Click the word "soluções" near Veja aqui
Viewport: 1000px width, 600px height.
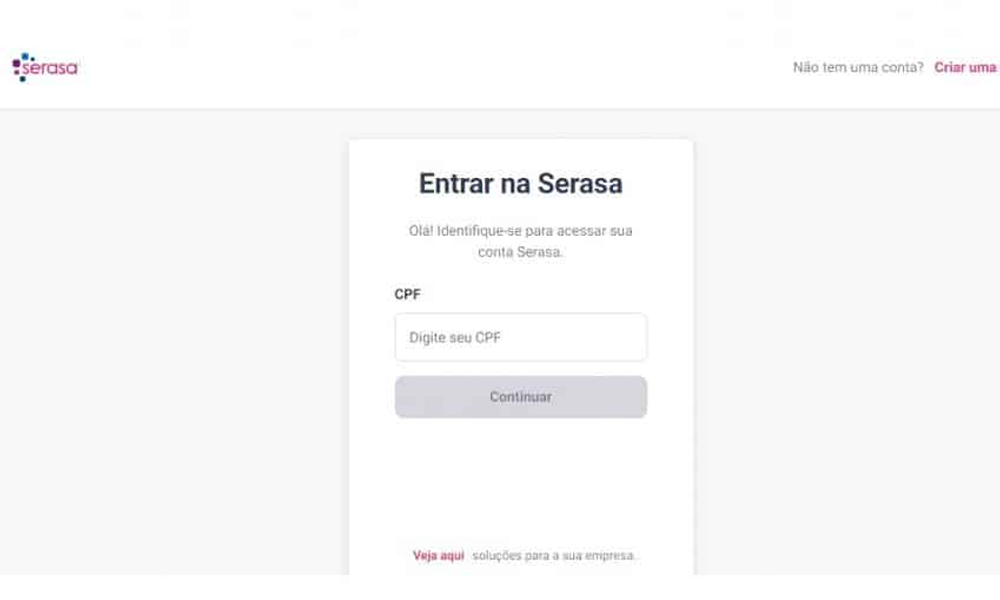(x=494, y=555)
